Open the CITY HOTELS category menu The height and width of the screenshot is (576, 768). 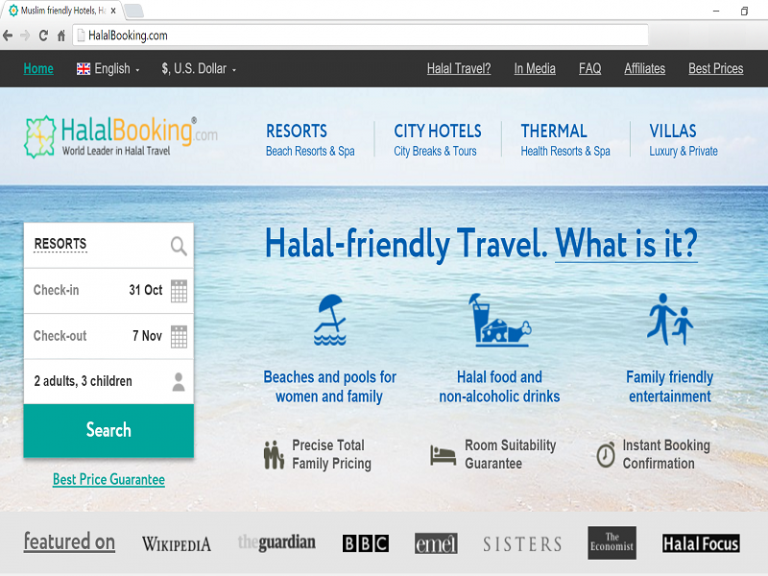tap(437, 140)
